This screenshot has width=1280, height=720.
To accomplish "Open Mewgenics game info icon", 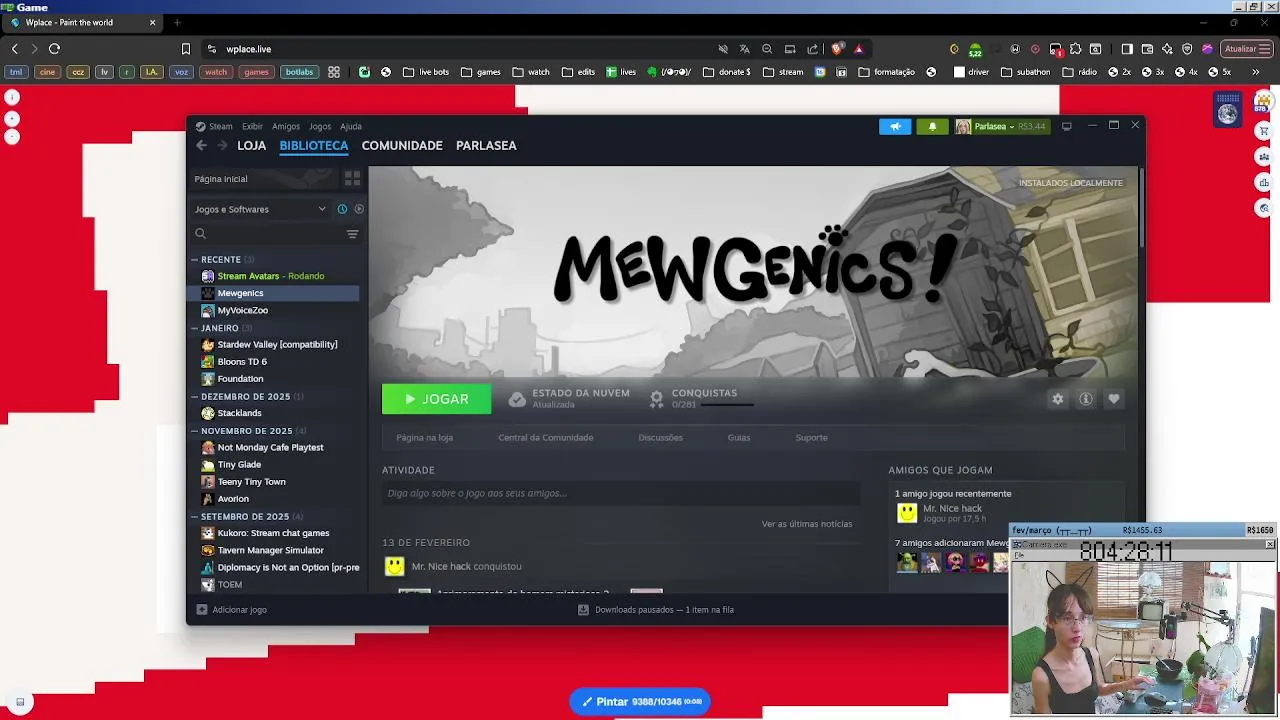I will (1086, 399).
